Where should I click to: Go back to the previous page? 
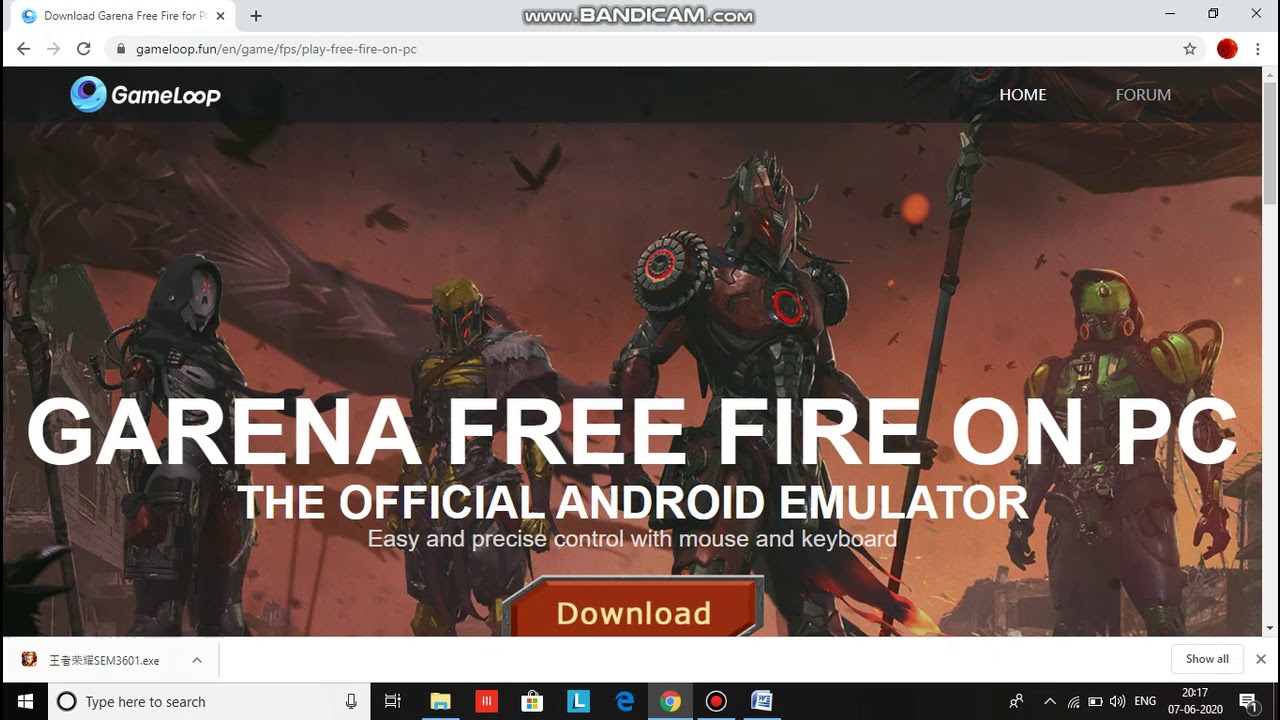click(x=24, y=49)
